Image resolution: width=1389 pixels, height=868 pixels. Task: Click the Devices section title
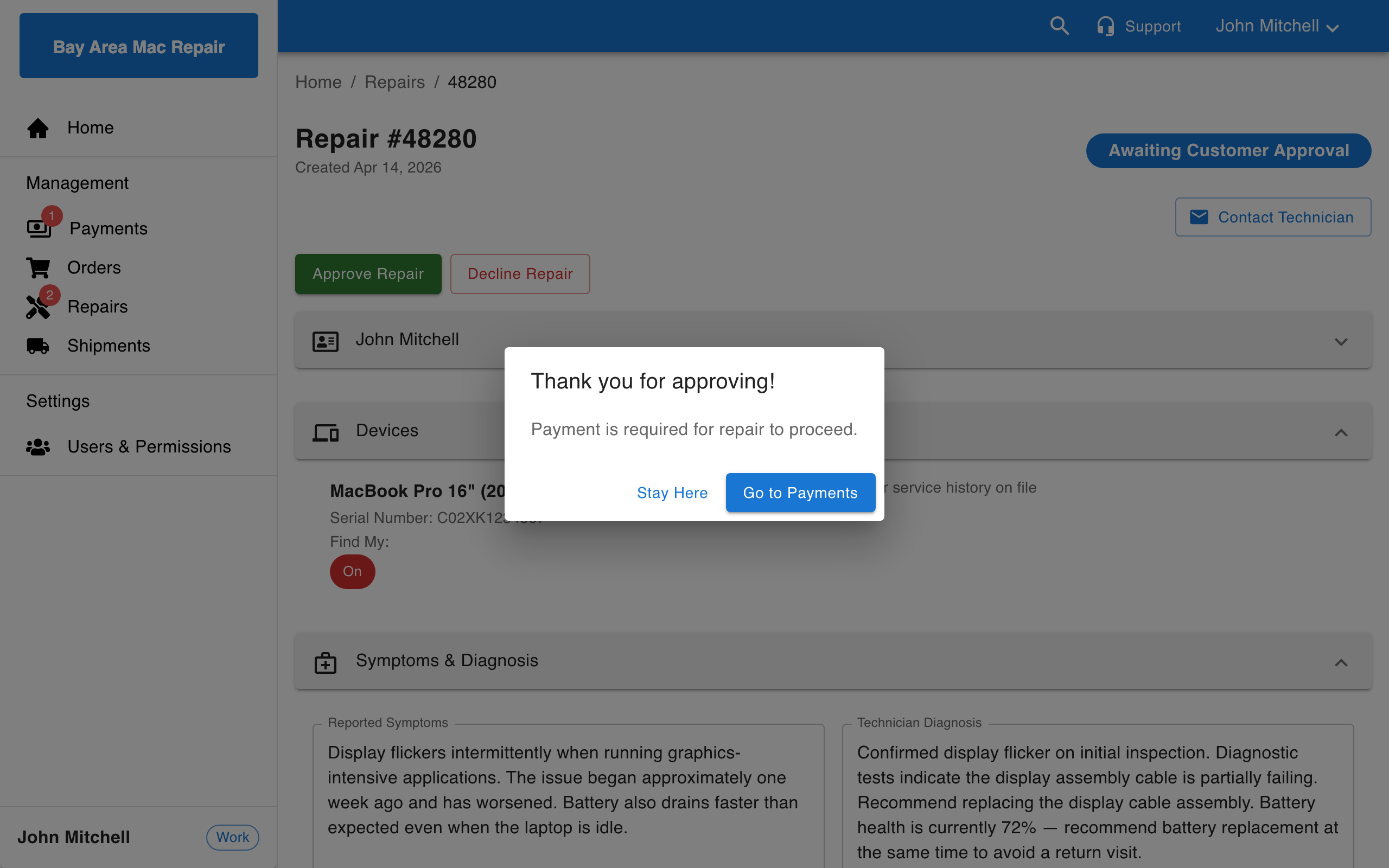pyautogui.click(x=387, y=431)
